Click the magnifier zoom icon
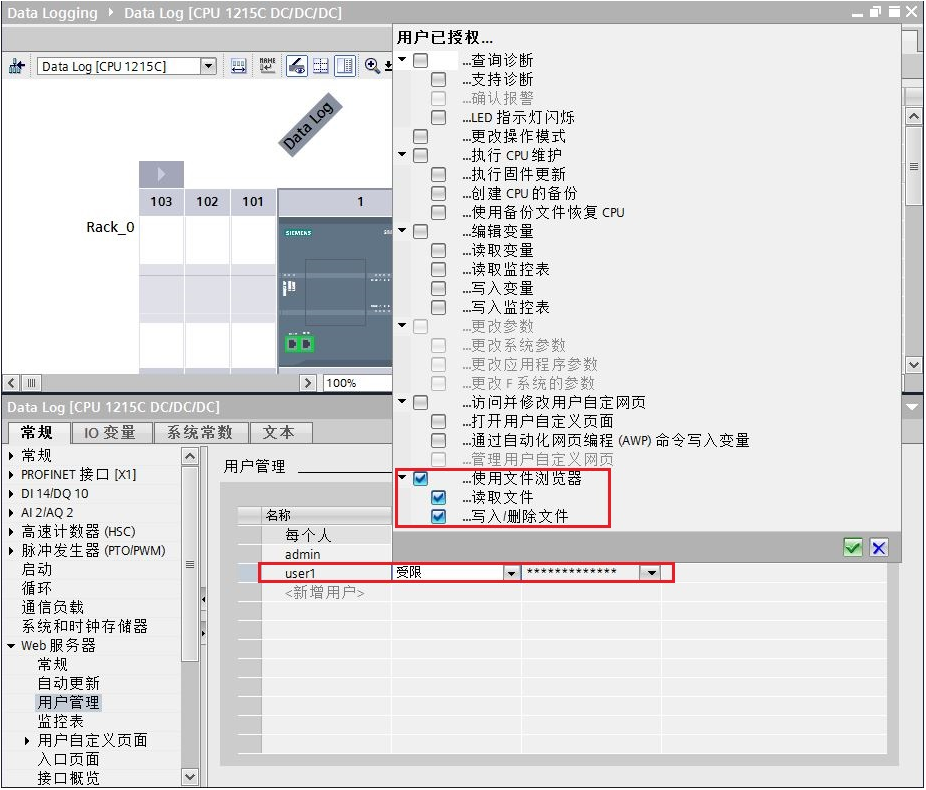The height and width of the screenshot is (790, 926). coord(372,66)
